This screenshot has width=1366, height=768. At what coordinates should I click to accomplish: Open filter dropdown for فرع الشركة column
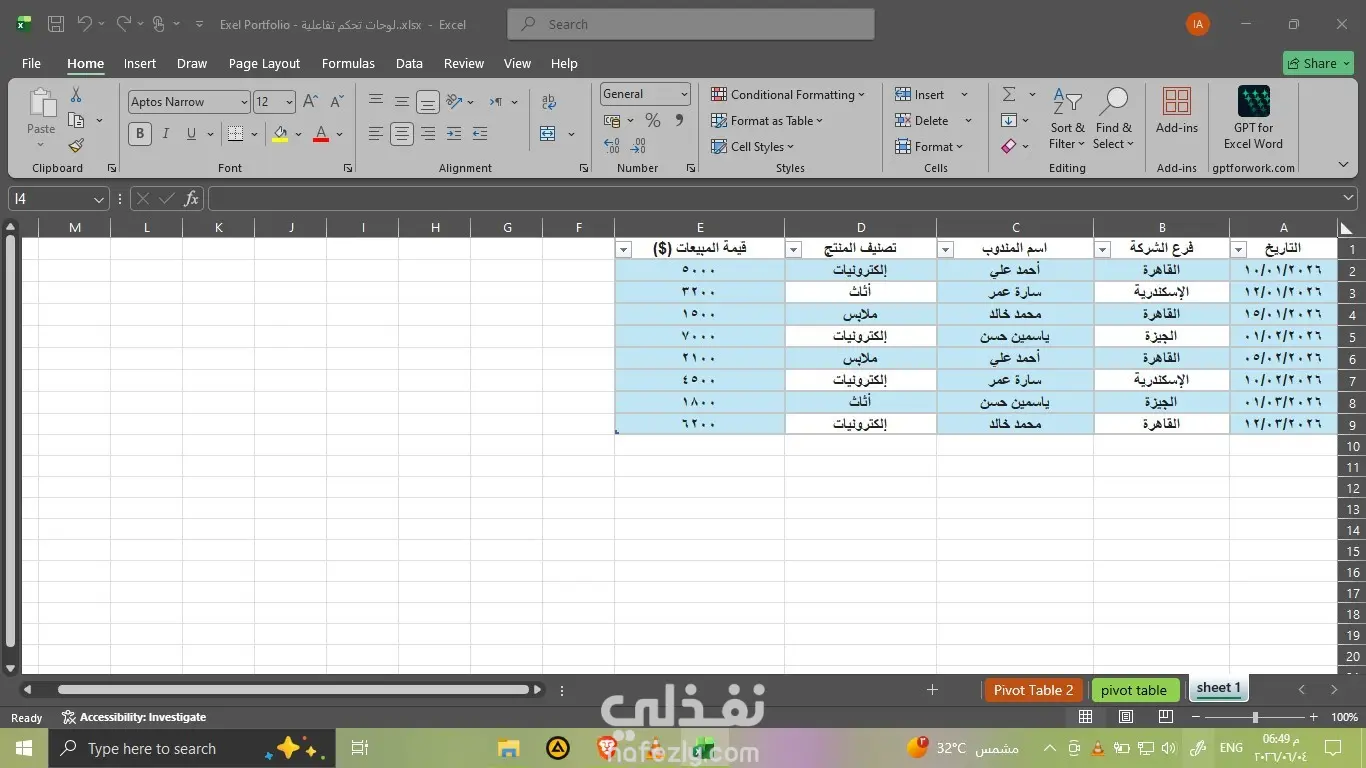click(x=1103, y=249)
